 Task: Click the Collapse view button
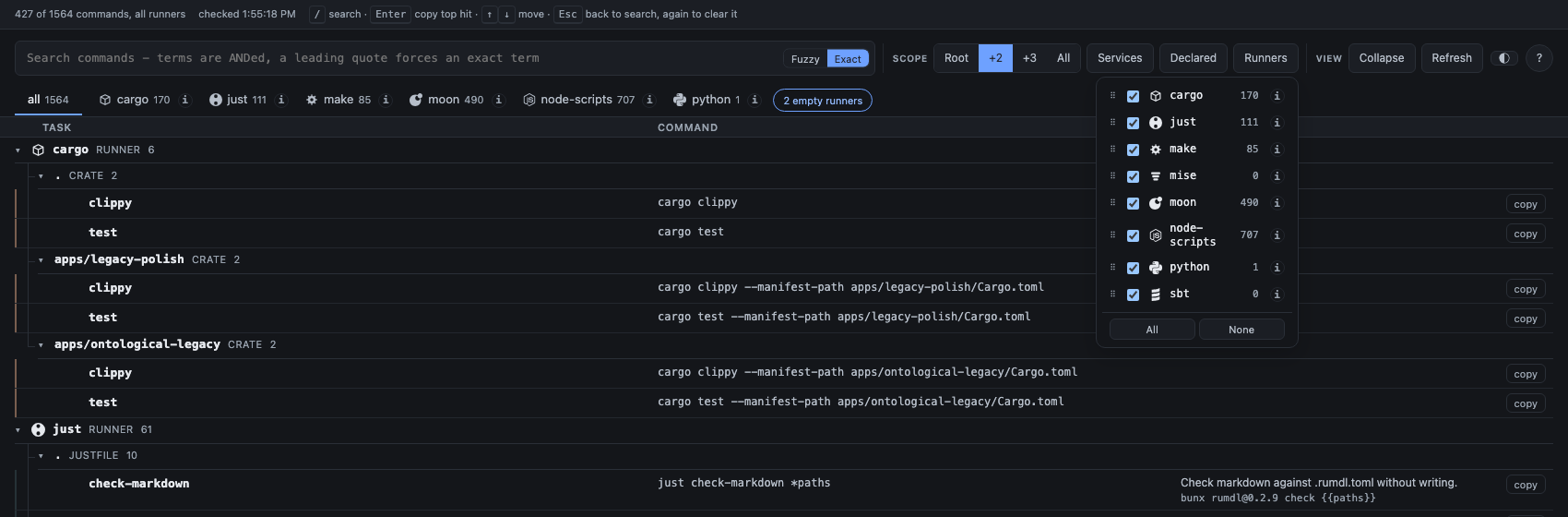tap(1382, 58)
